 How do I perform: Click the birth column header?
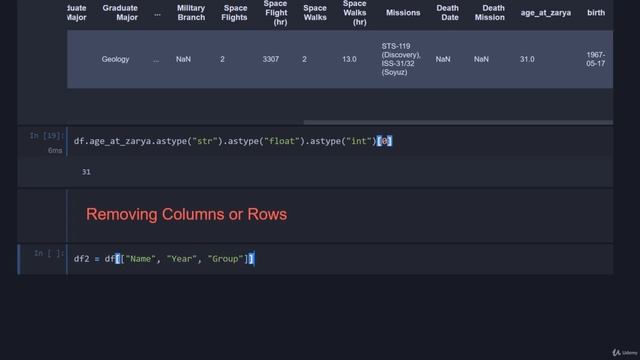[596, 13]
